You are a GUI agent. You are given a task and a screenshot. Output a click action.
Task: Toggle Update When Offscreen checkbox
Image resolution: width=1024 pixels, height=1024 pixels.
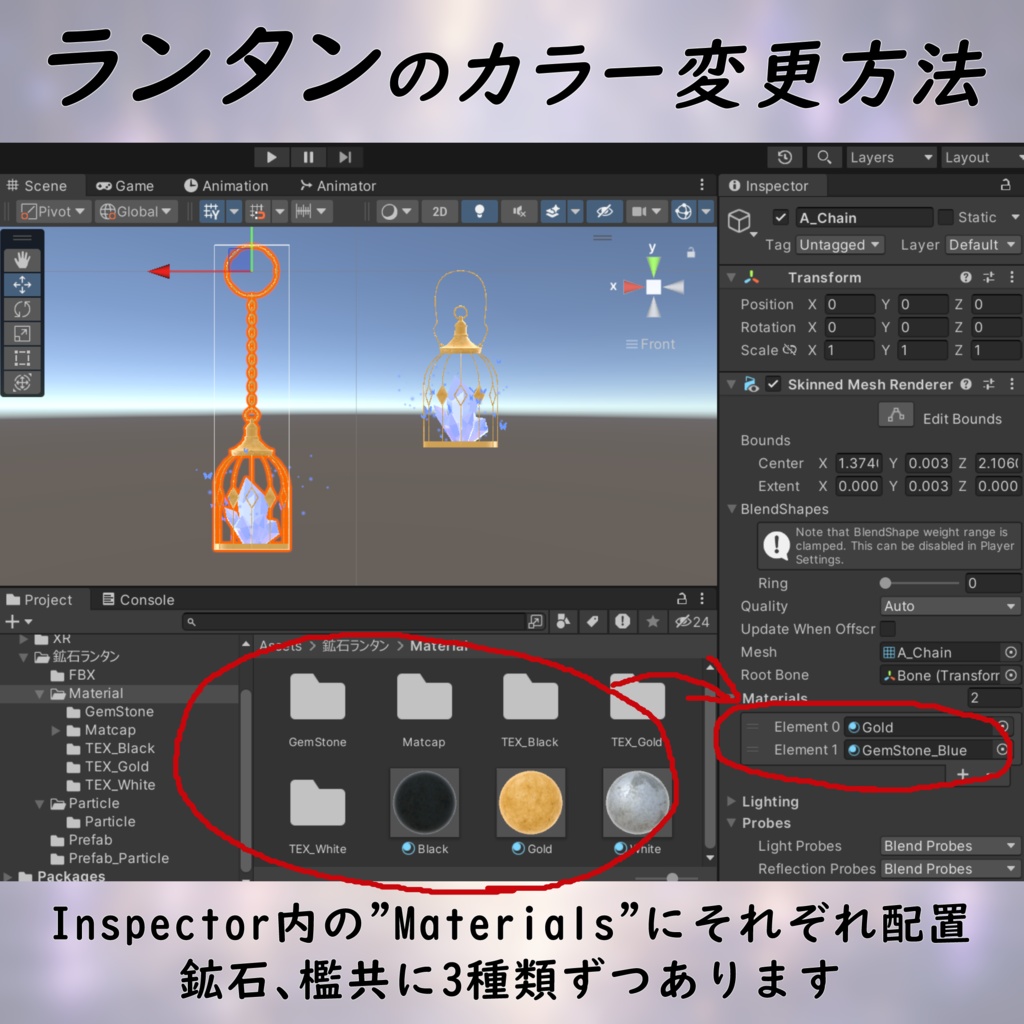[888, 629]
